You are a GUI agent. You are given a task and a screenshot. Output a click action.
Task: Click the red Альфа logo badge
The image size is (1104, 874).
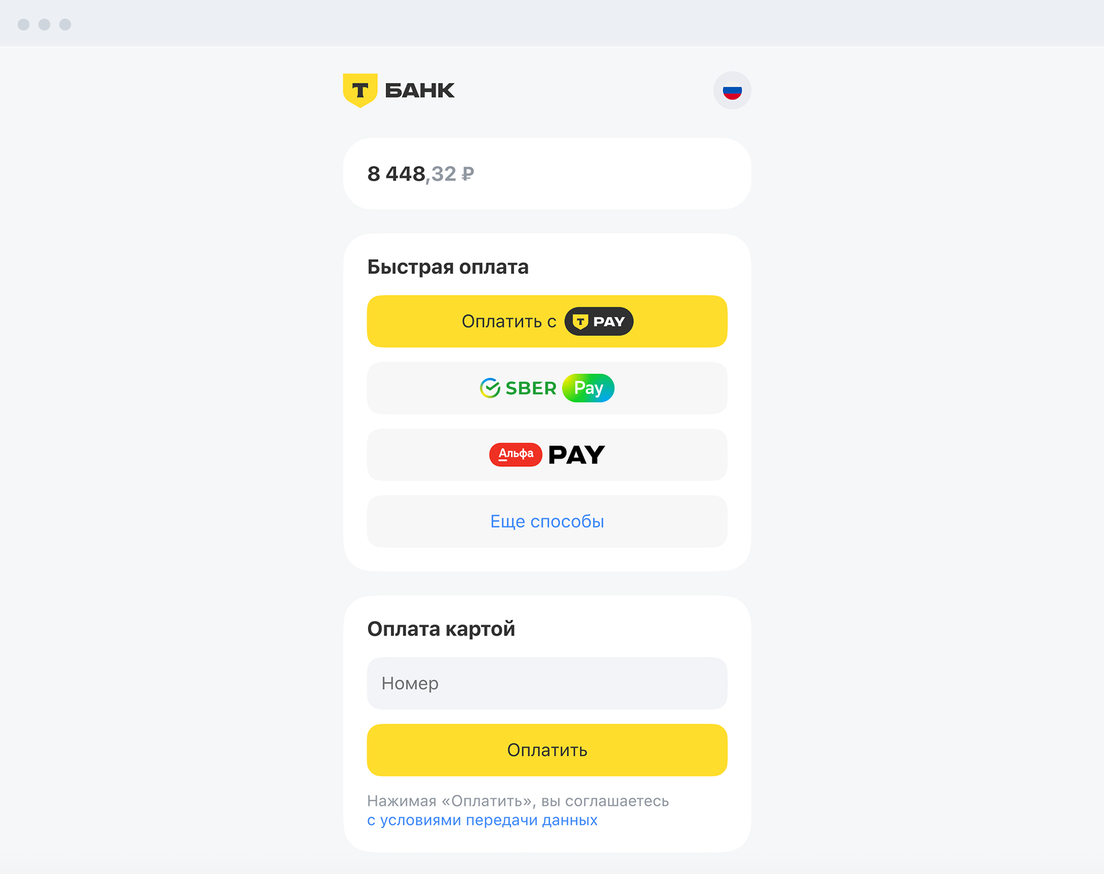pos(516,454)
